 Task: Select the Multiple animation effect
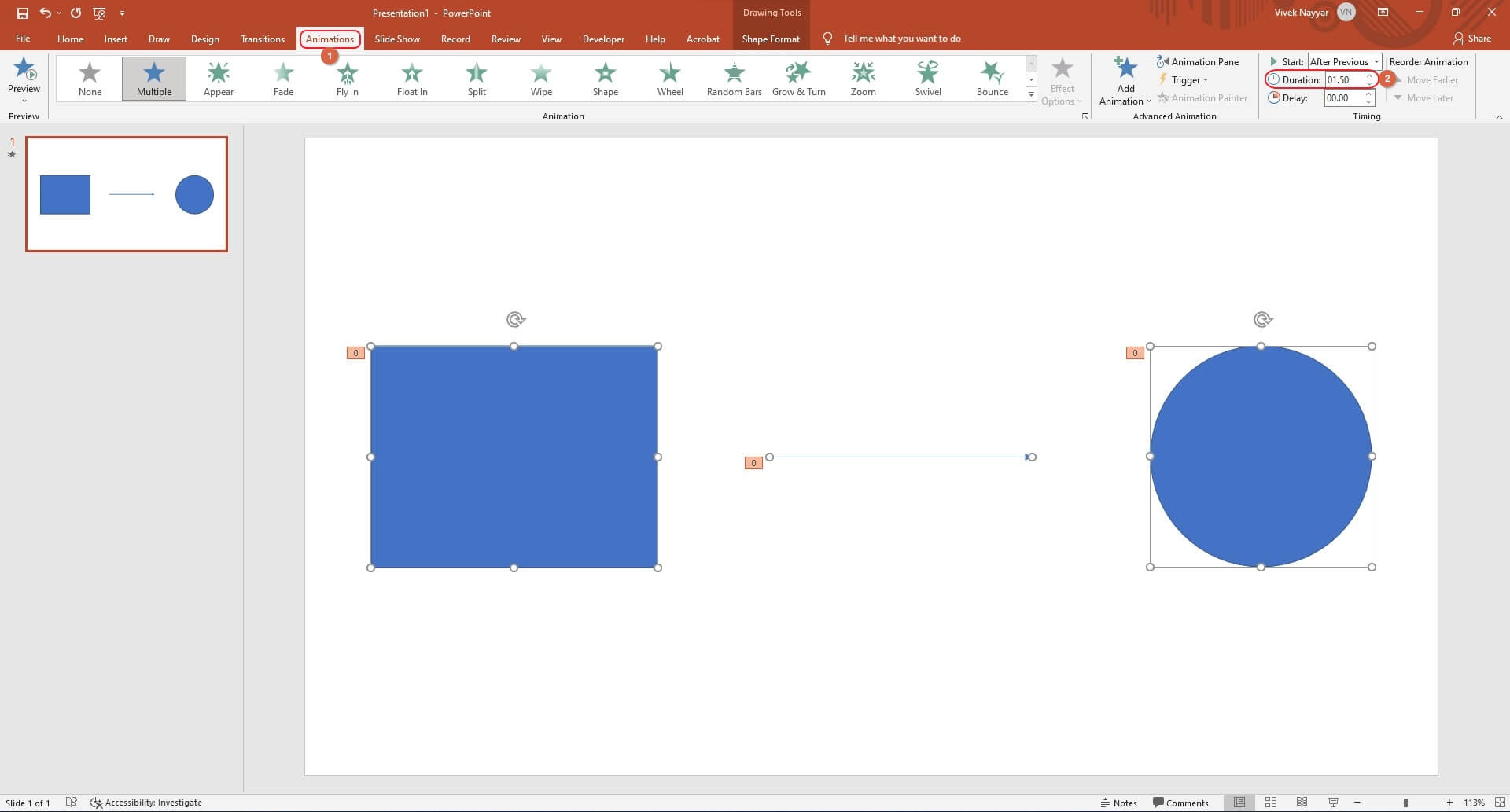[154, 79]
